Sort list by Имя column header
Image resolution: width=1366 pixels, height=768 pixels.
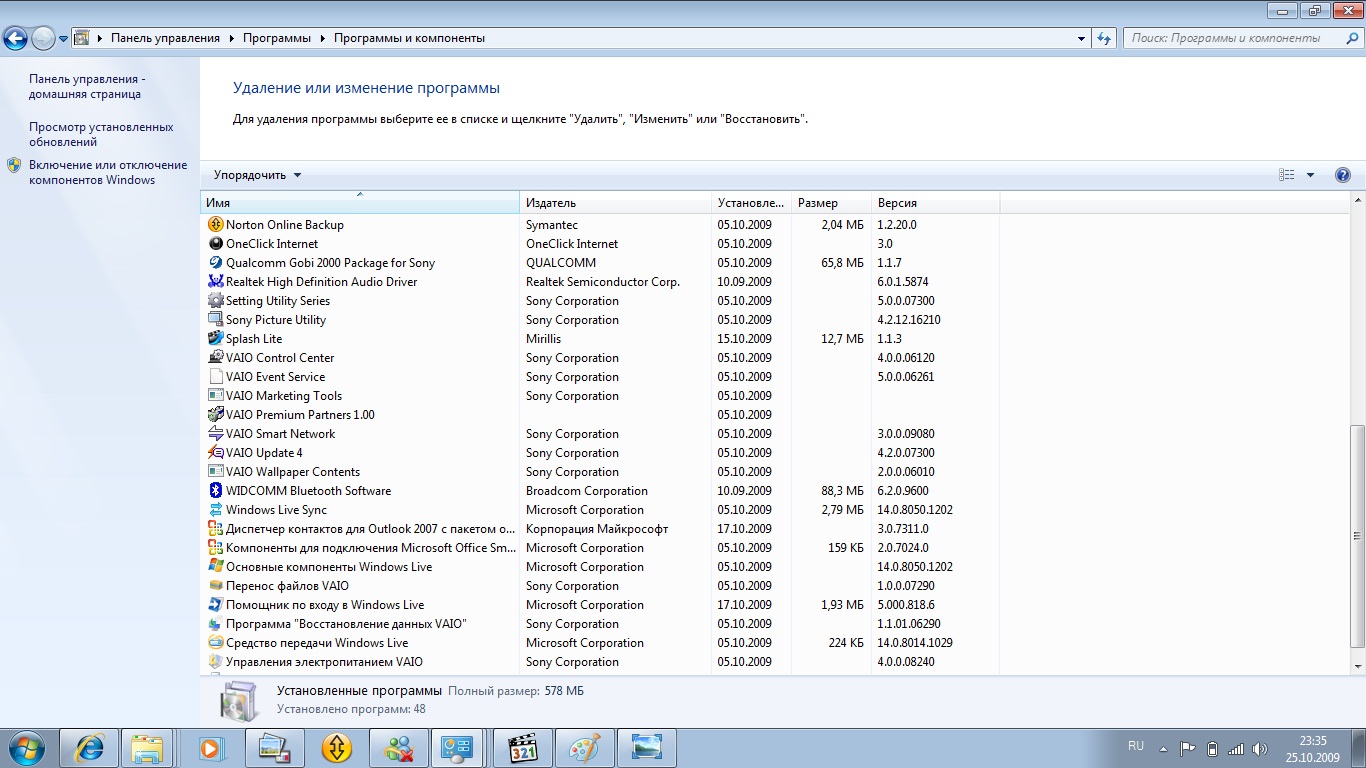[360, 203]
